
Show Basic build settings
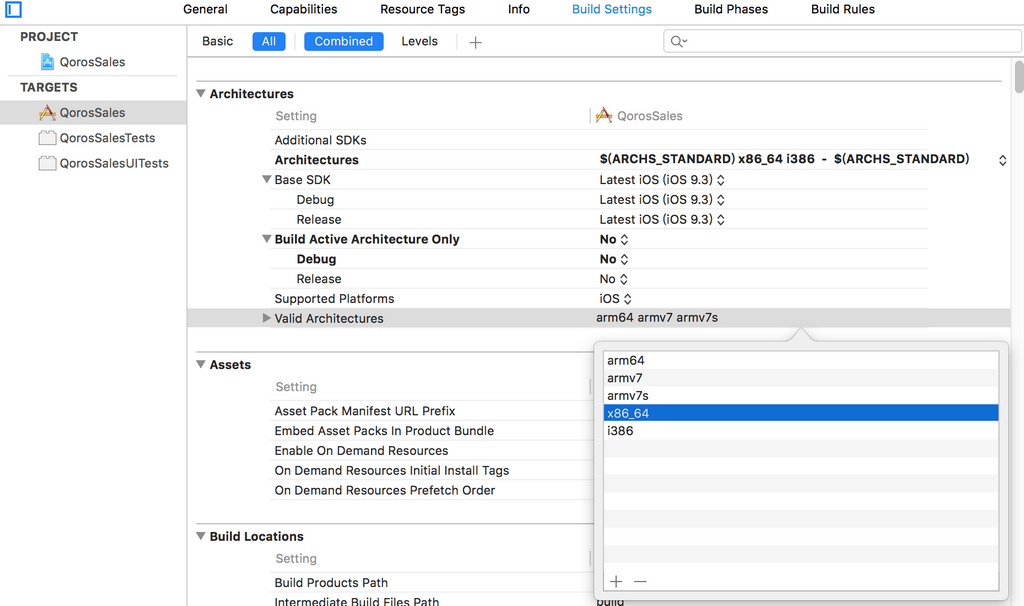coord(217,41)
